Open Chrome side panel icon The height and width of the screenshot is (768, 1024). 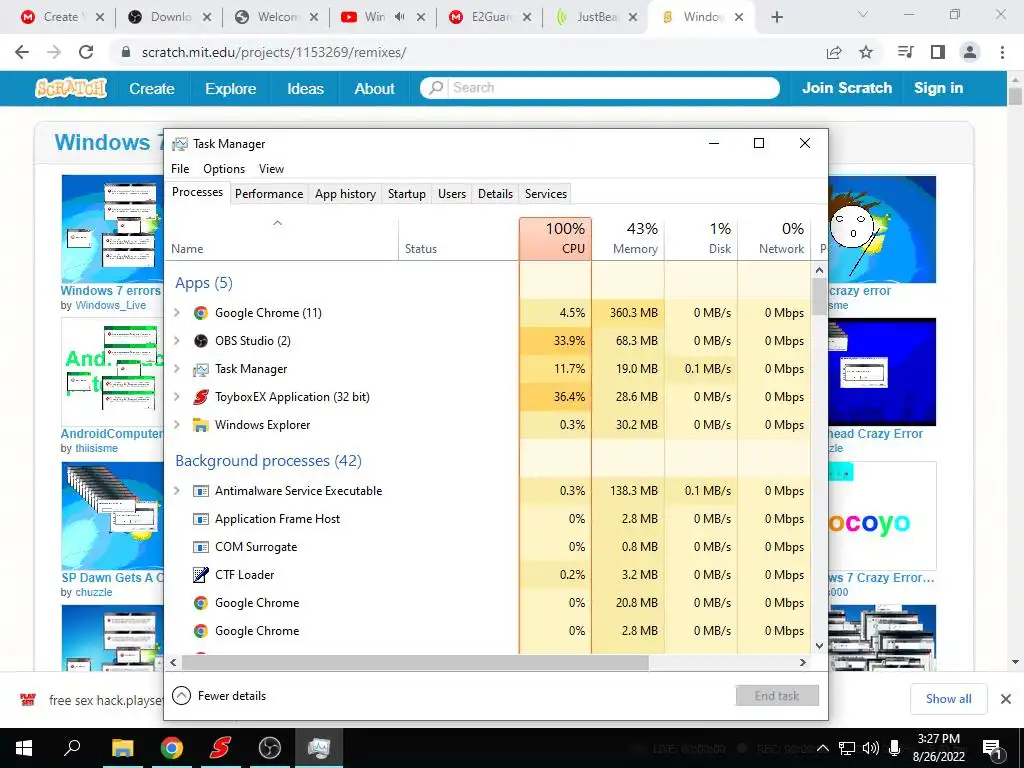click(938, 52)
